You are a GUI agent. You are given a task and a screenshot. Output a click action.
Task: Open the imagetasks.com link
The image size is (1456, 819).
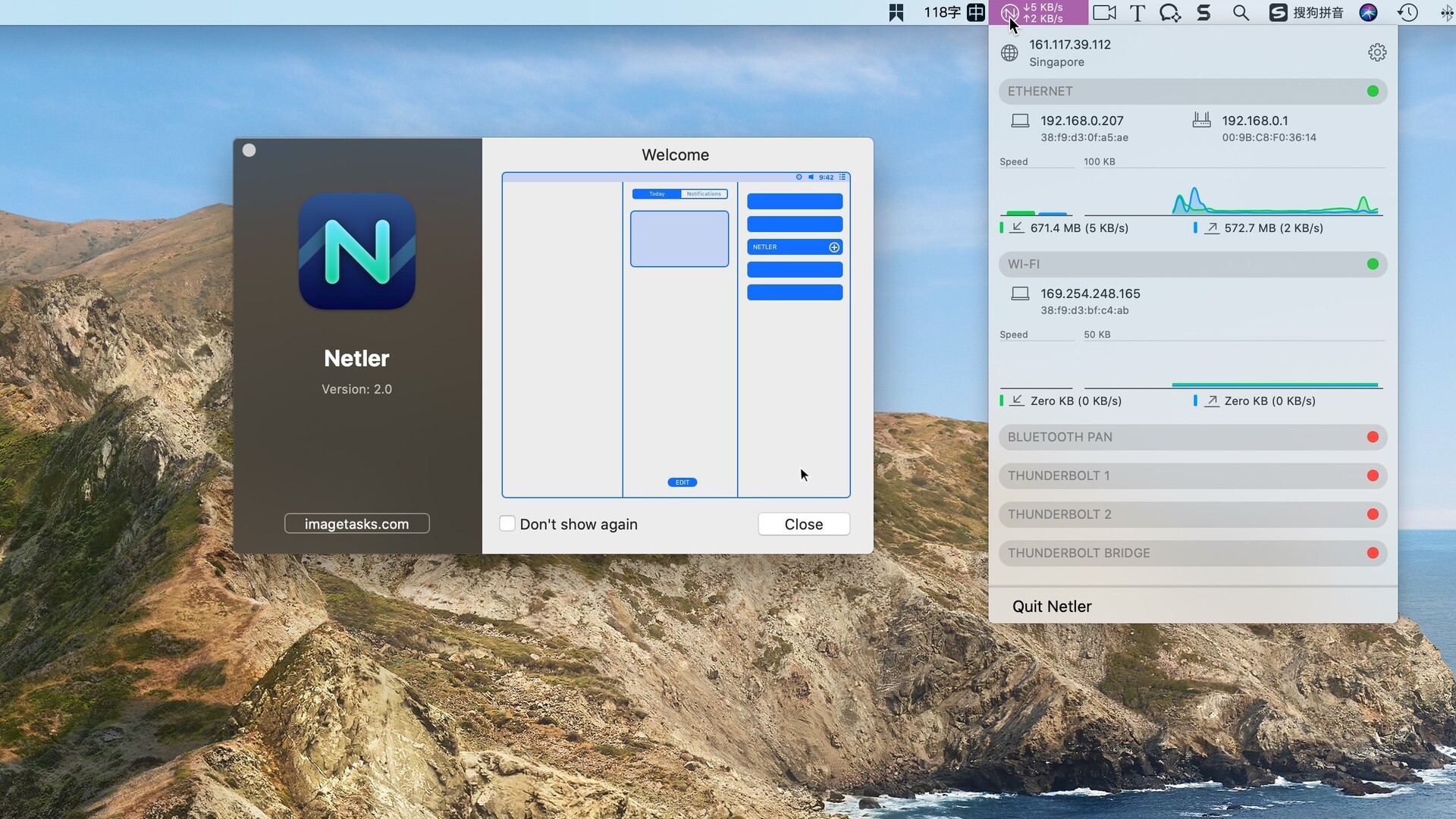pyautogui.click(x=356, y=523)
